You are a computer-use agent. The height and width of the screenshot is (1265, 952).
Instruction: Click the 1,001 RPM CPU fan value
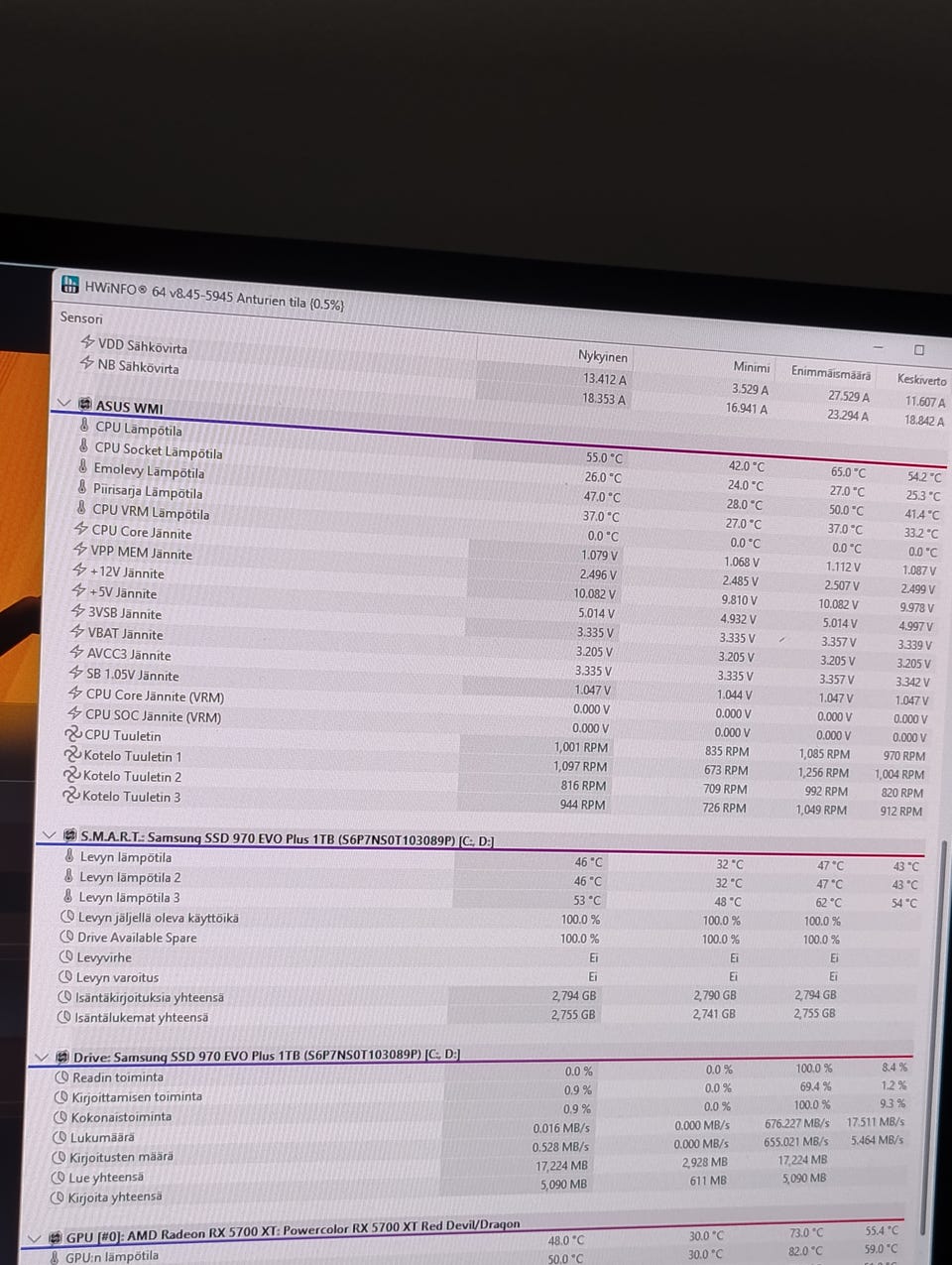point(581,747)
